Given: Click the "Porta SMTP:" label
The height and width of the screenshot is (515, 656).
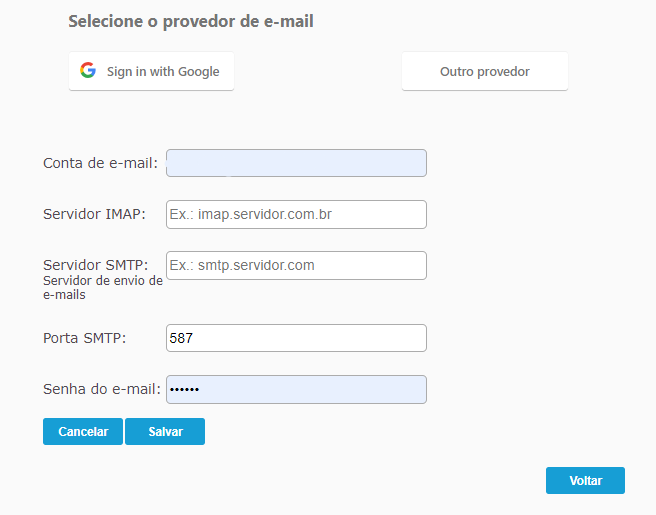Looking at the screenshot, I should pyautogui.click(x=85, y=338).
